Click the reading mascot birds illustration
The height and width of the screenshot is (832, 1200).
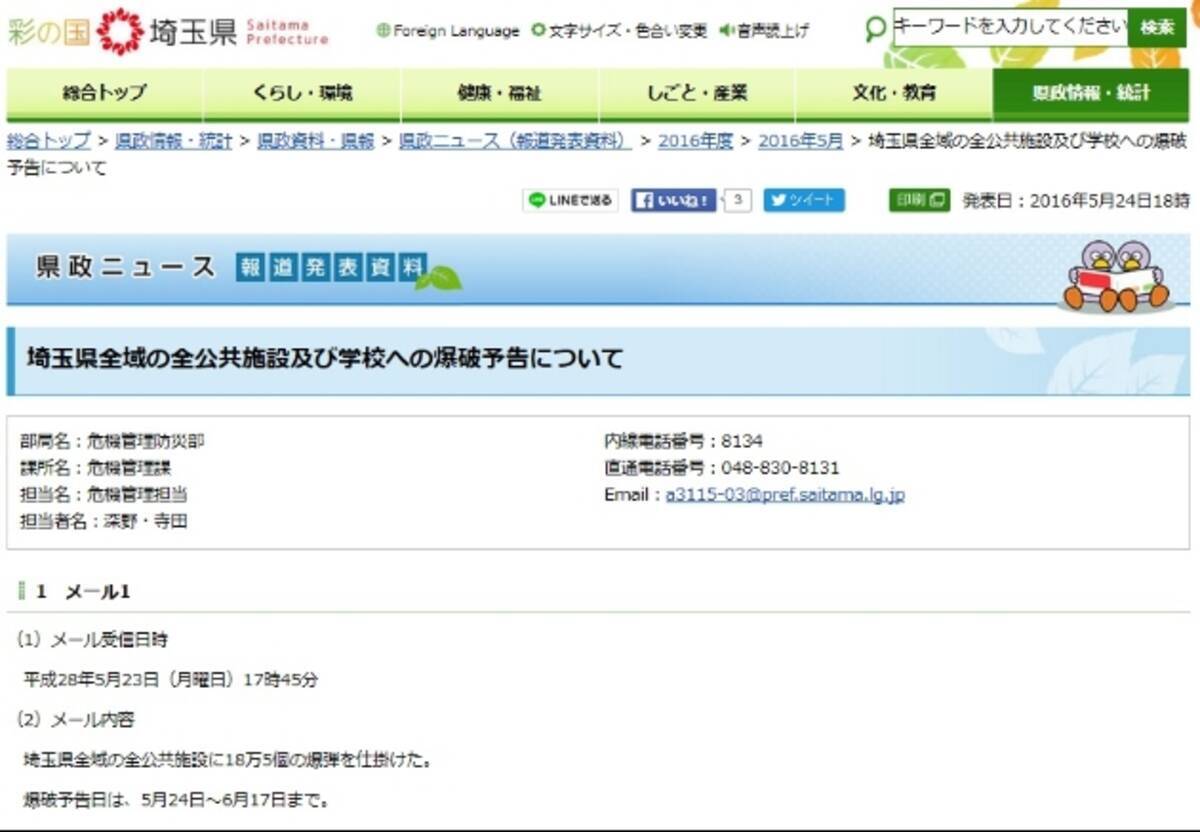[x=1116, y=275]
